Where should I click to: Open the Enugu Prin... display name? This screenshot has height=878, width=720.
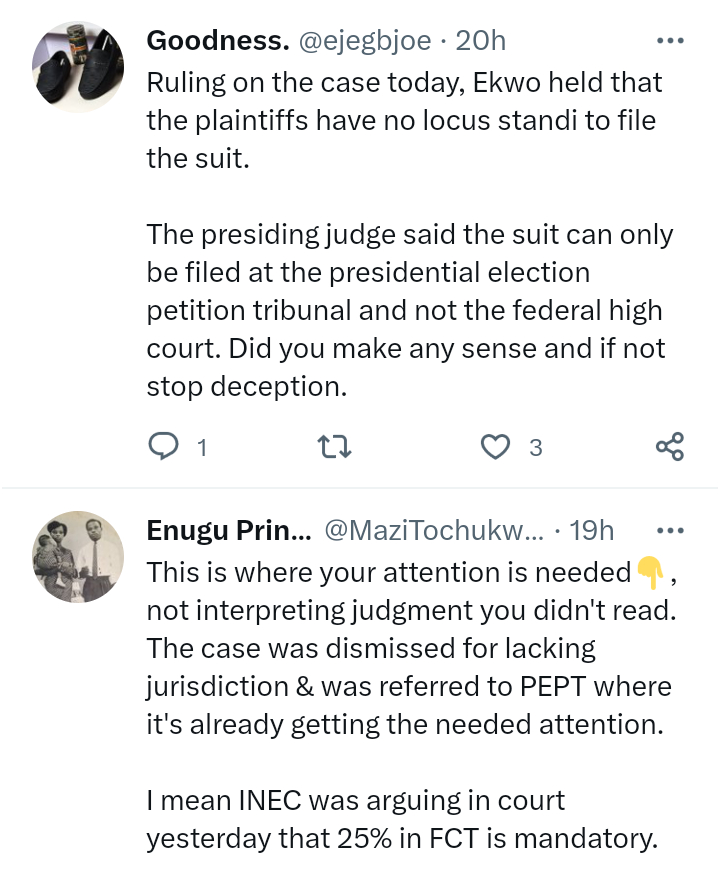pyautogui.click(x=229, y=531)
